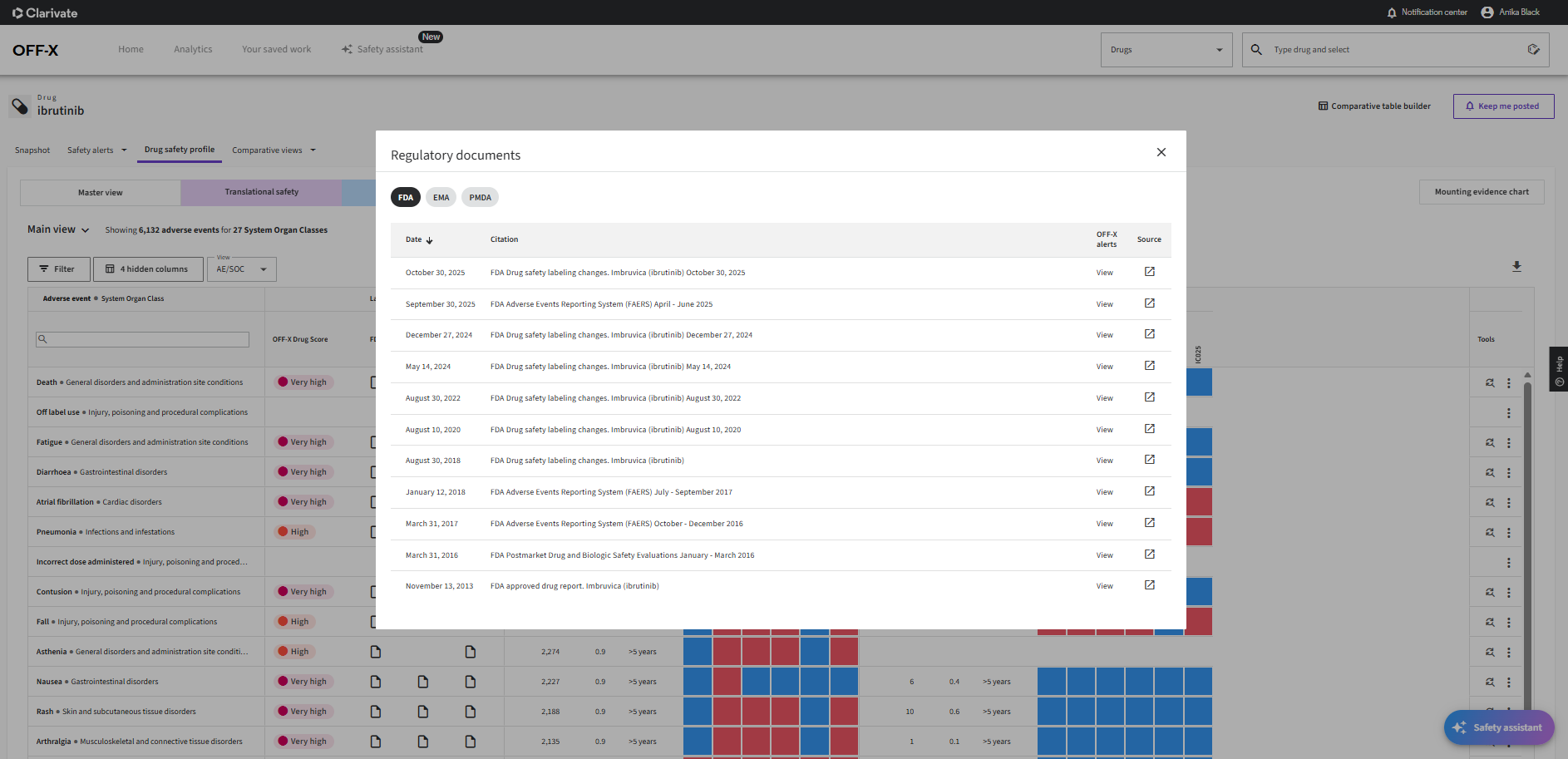Focus the adverse event search field
The height and width of the screenshot is (759, 1568).
tap(142, 339)
